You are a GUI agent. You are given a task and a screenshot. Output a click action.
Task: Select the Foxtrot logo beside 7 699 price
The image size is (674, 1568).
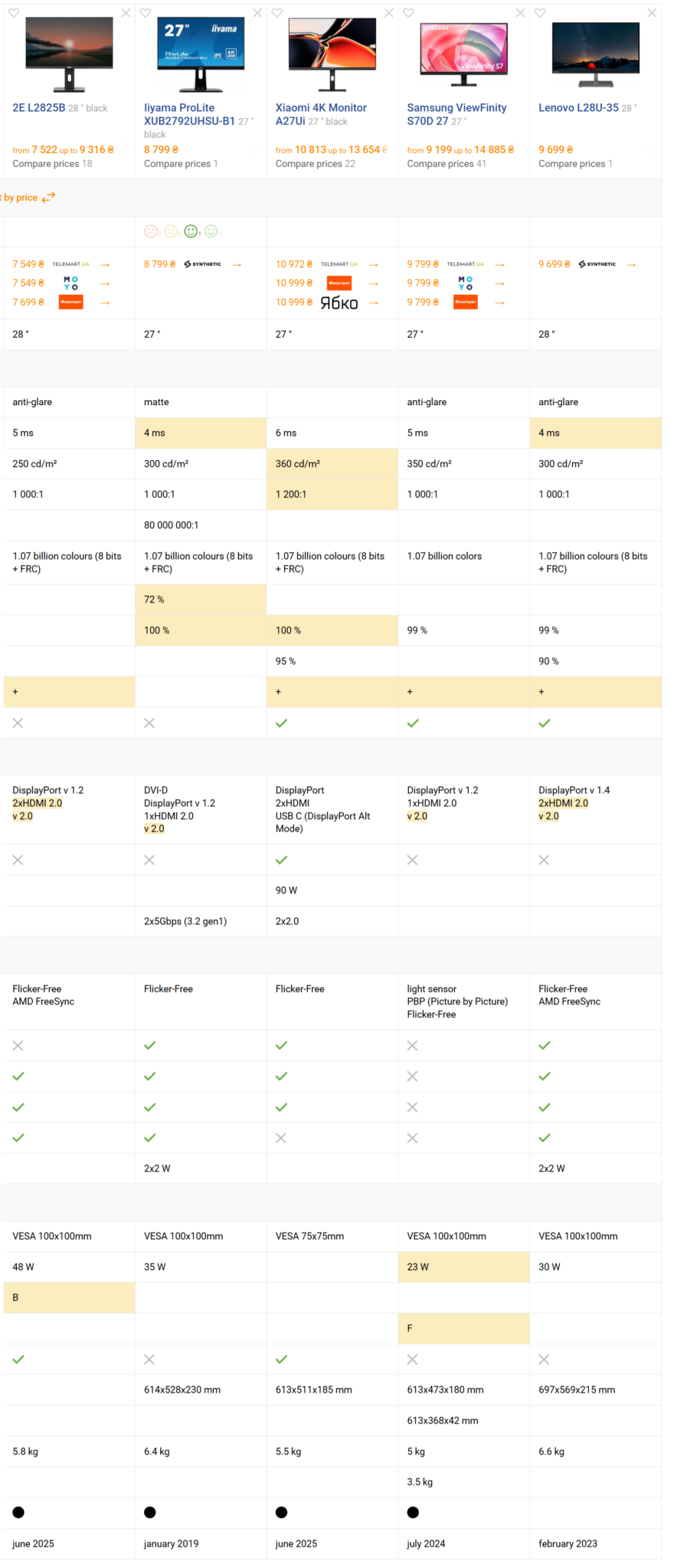click(70, 302)
